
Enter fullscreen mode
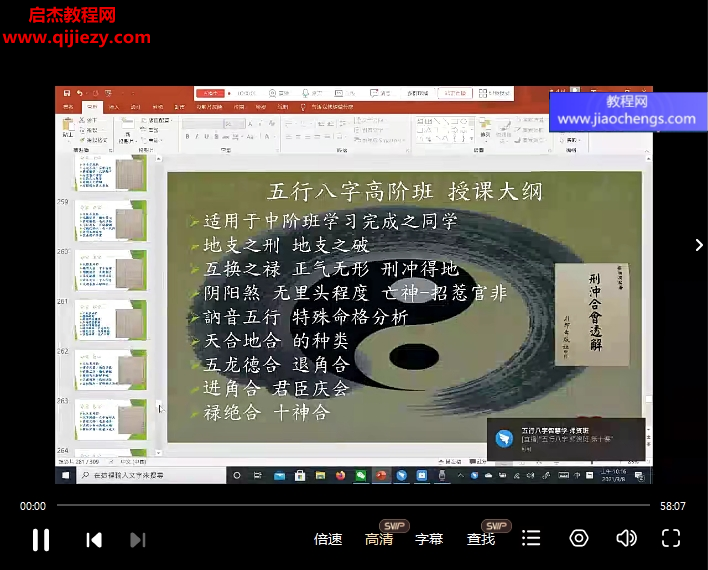[x=671, y=538]
